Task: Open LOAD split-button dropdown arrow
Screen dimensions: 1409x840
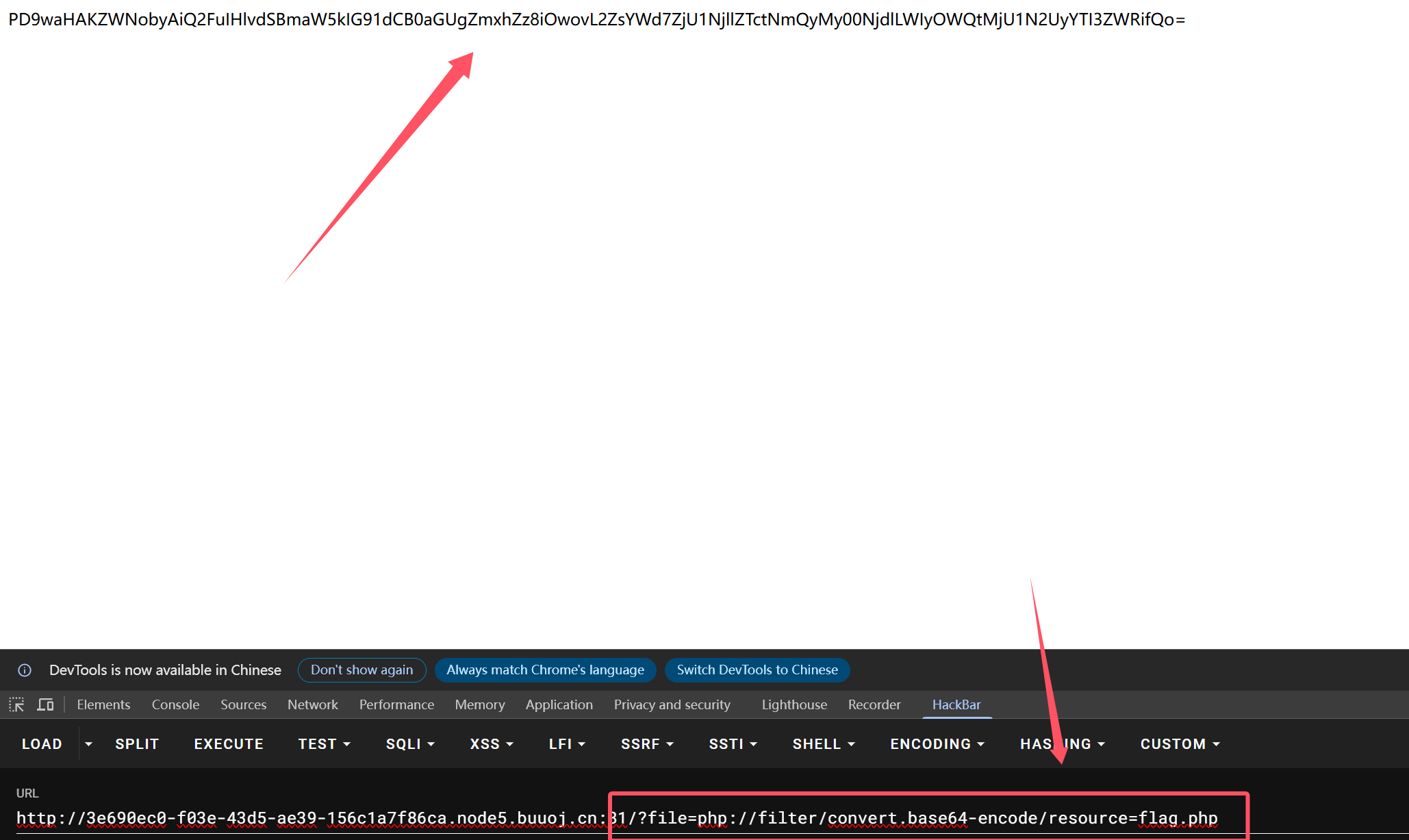Action: 88,744
